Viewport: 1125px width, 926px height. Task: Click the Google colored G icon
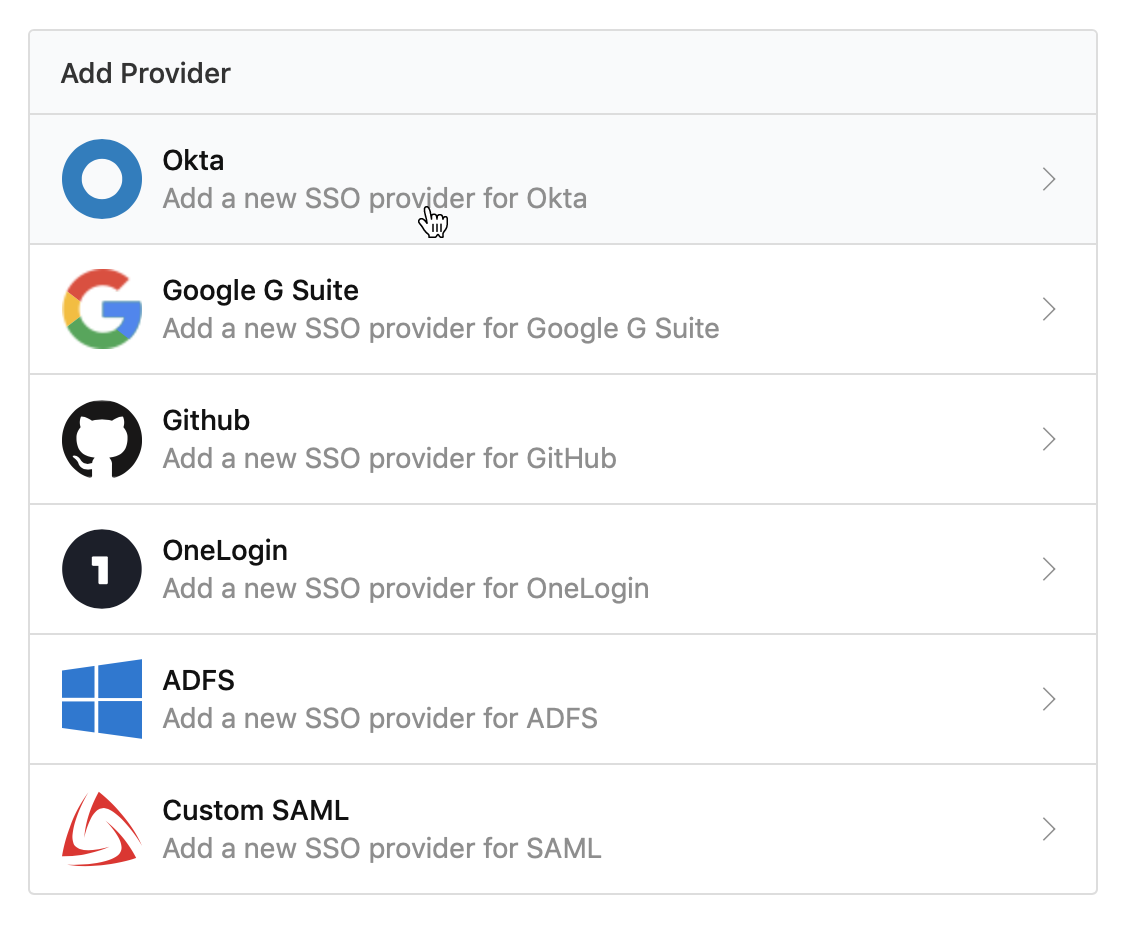pyautogui.click(x=101, y=309)
